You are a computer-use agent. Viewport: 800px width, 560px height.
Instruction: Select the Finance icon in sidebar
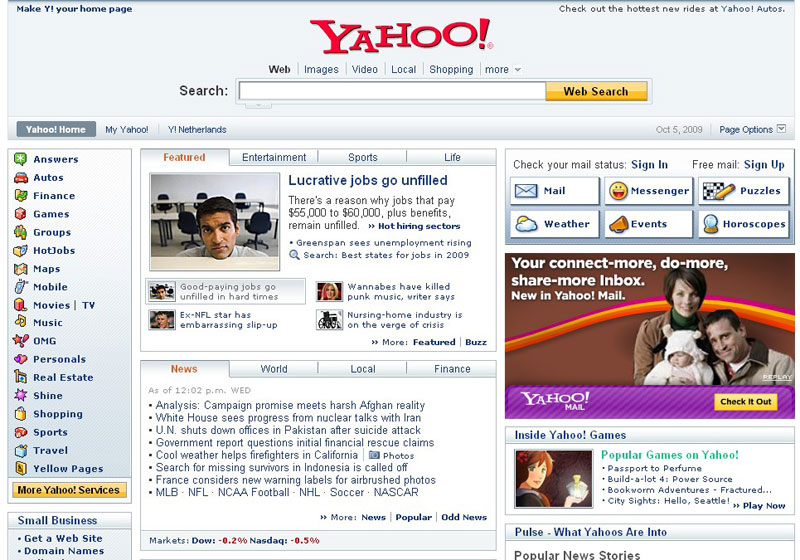pos(20,196)
